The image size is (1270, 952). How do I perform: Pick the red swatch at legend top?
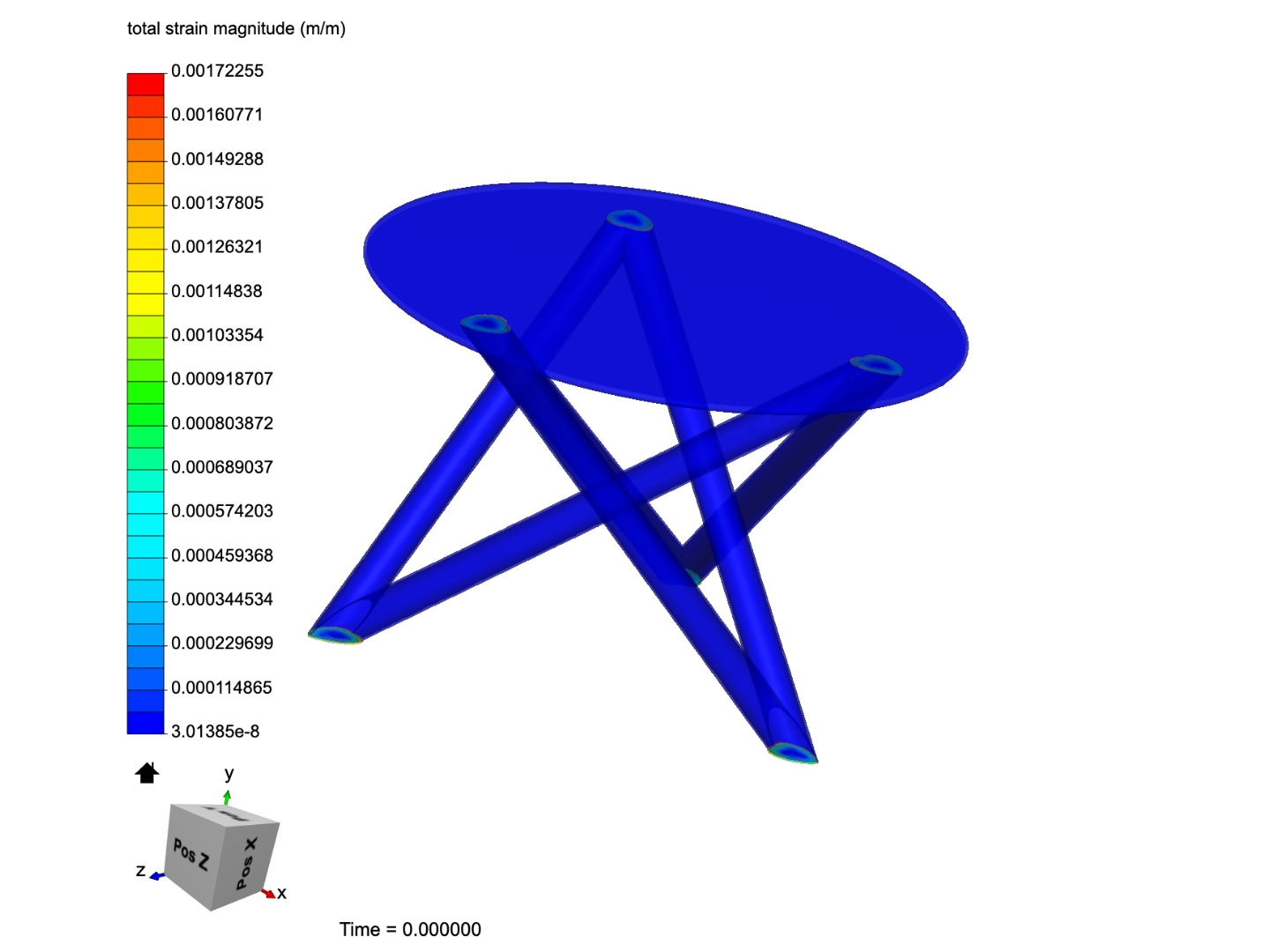click(x=146, y=84)
